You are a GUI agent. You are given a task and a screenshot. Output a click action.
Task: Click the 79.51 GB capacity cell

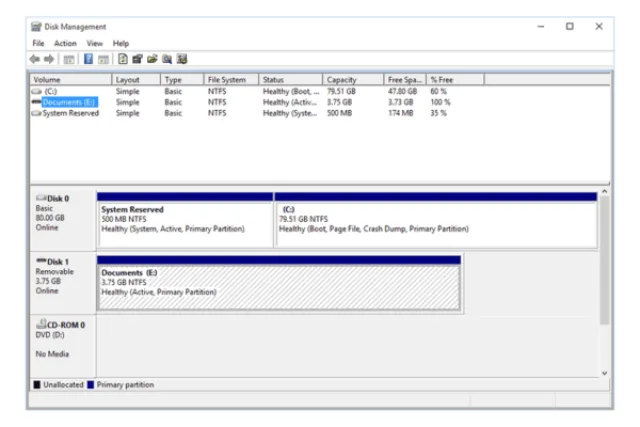point(341,91)
